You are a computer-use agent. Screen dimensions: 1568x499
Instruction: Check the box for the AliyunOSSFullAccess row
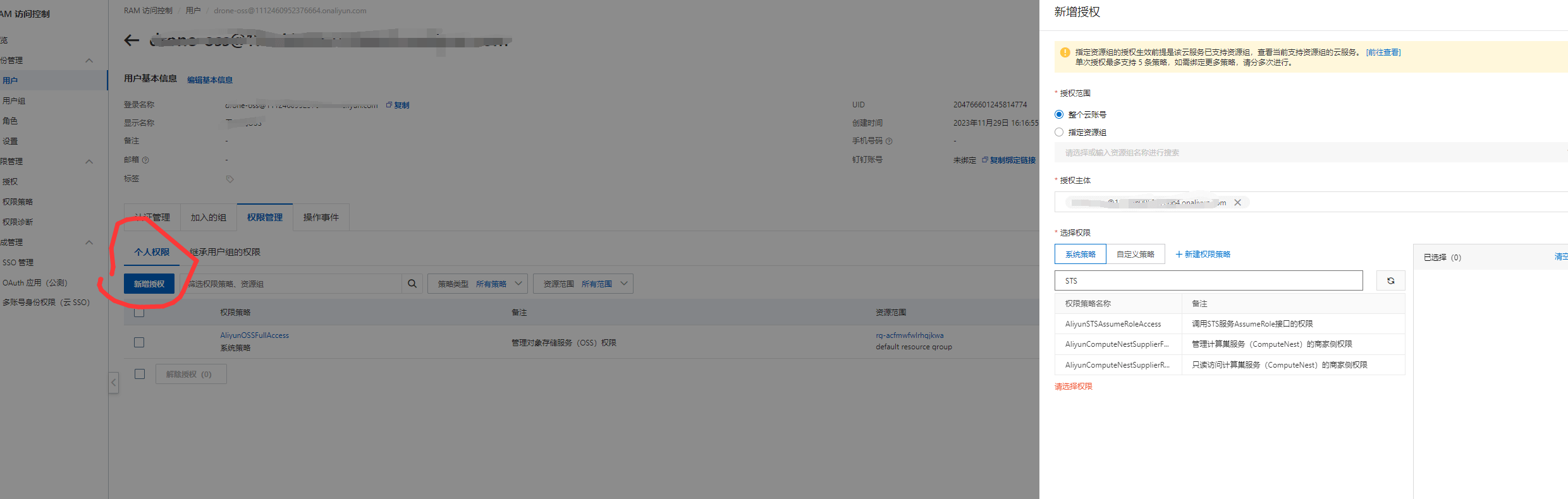139,342
